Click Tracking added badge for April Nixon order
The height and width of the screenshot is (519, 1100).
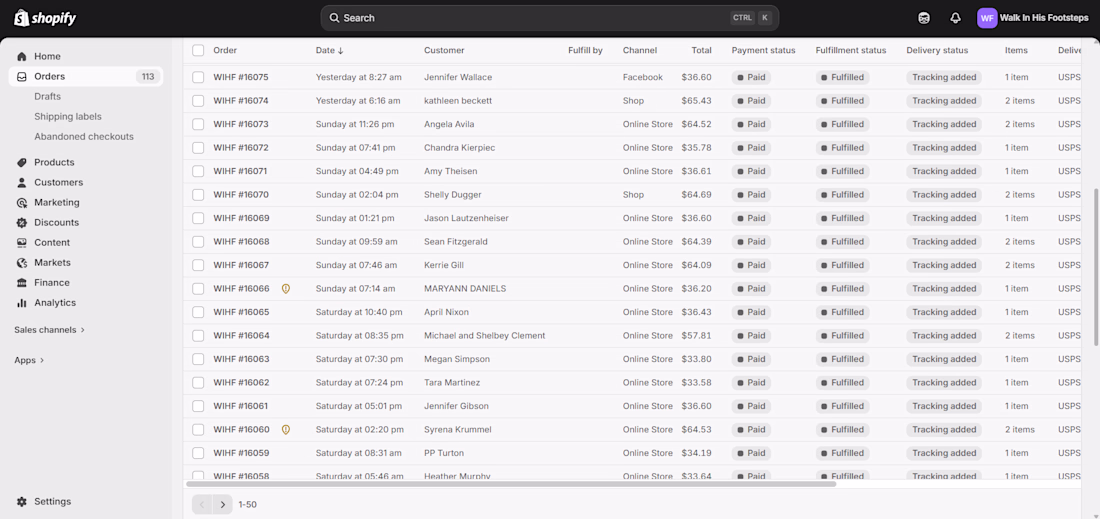(944, 312)
